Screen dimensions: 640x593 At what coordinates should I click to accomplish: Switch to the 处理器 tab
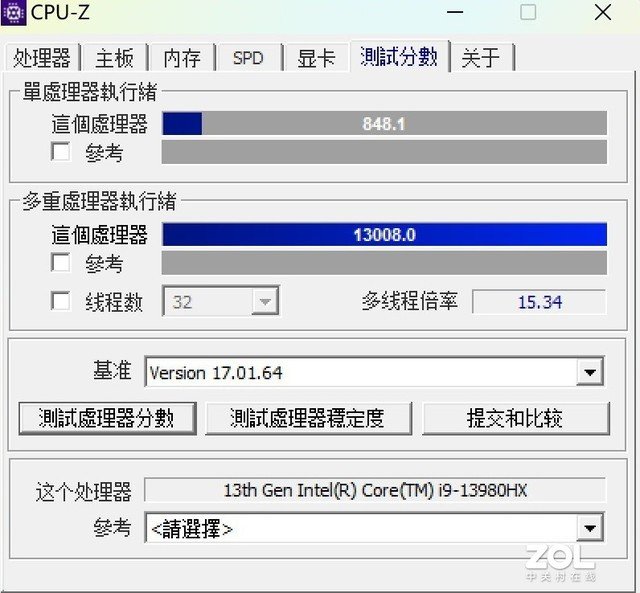[42, 58]
